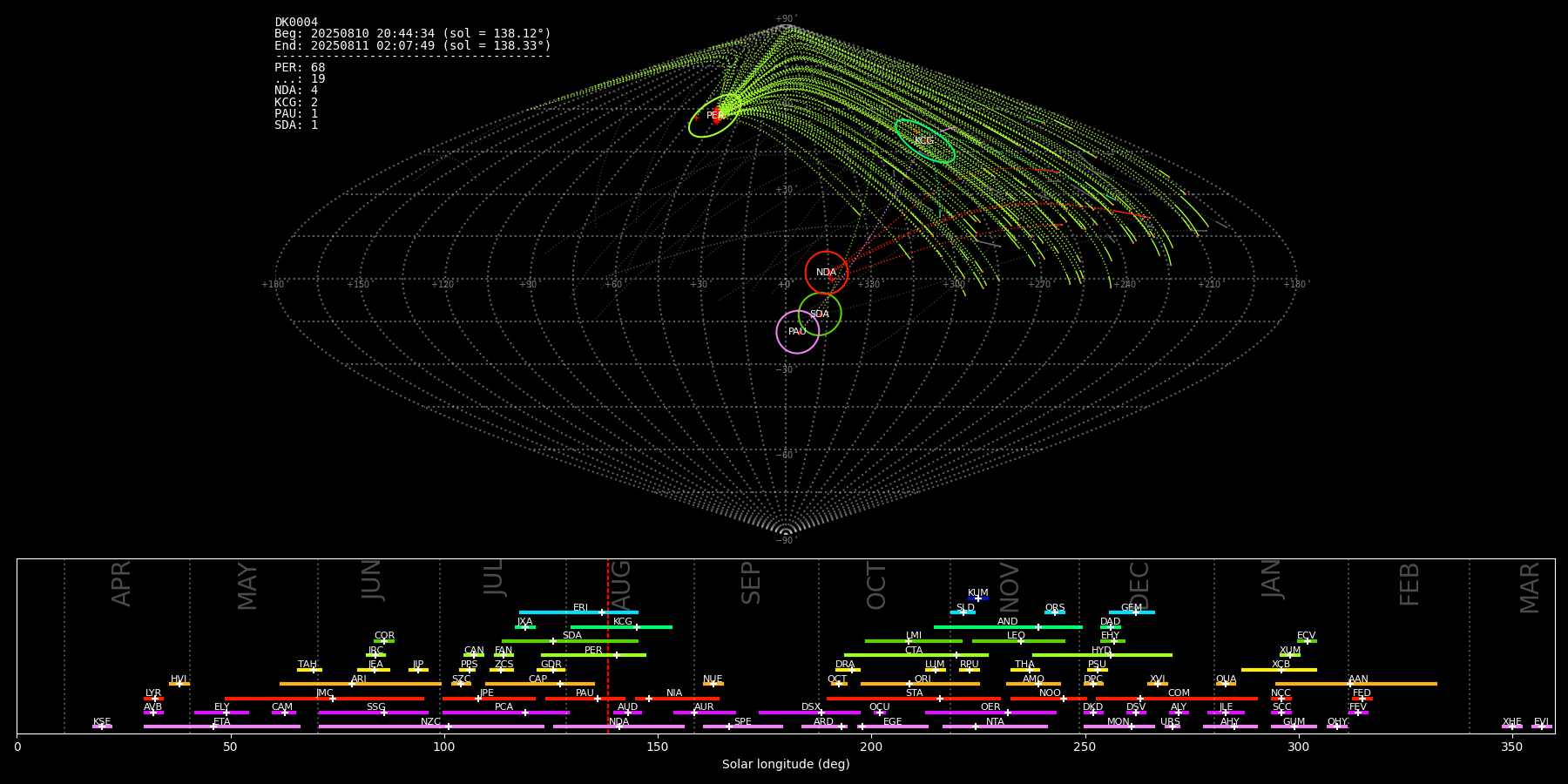Click the SPE shower bar in timeline
This screenshot has width=1568, height=784.
point(743,727)
